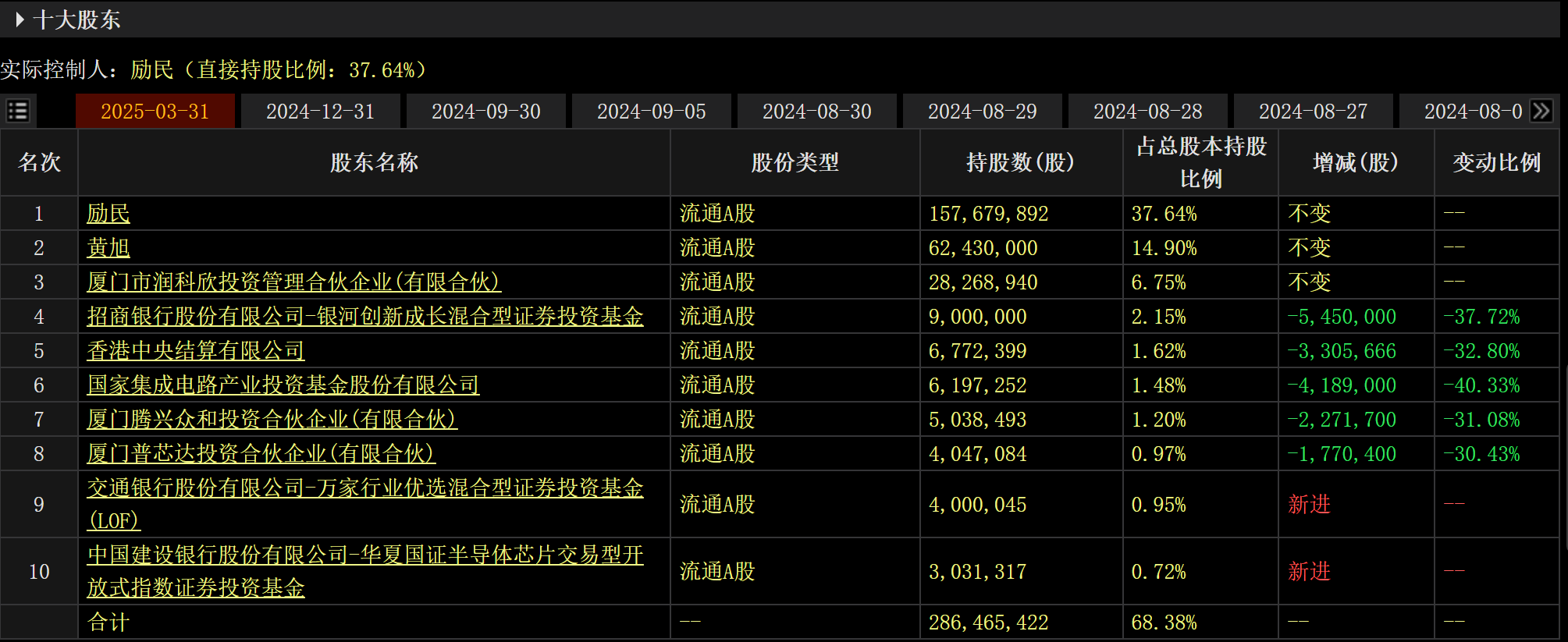Click 不变 in the 黄旭 row
This screenshot has height=642, width=1568.
coord(1310,248)
